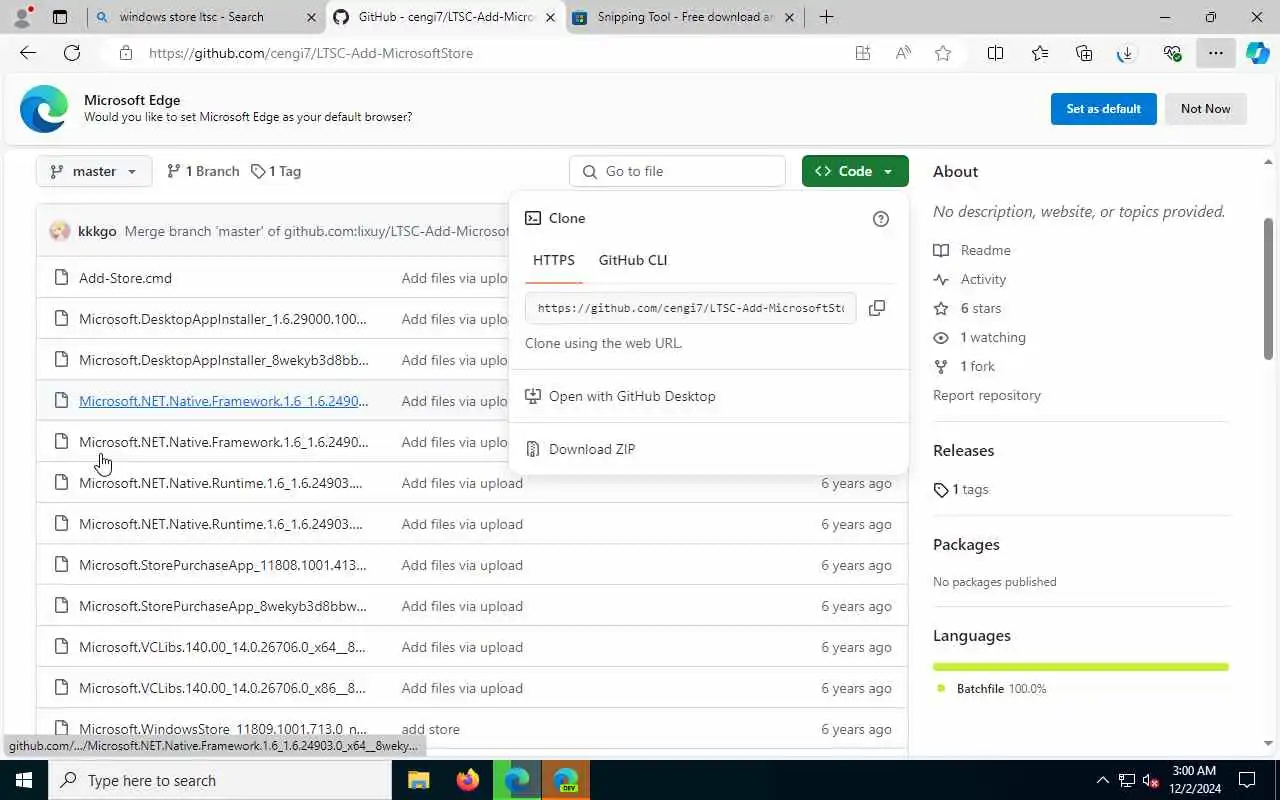Viewport: 1280px width, 800px height.
Task: Open Microsoft.VCLibs.140.00 x64 file
Action: tap(222, 647)
